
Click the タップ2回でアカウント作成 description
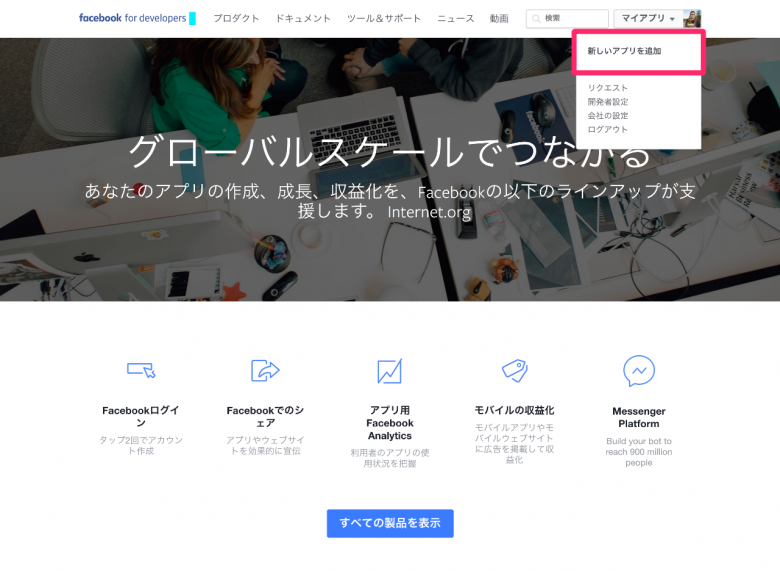pos(141,445)
